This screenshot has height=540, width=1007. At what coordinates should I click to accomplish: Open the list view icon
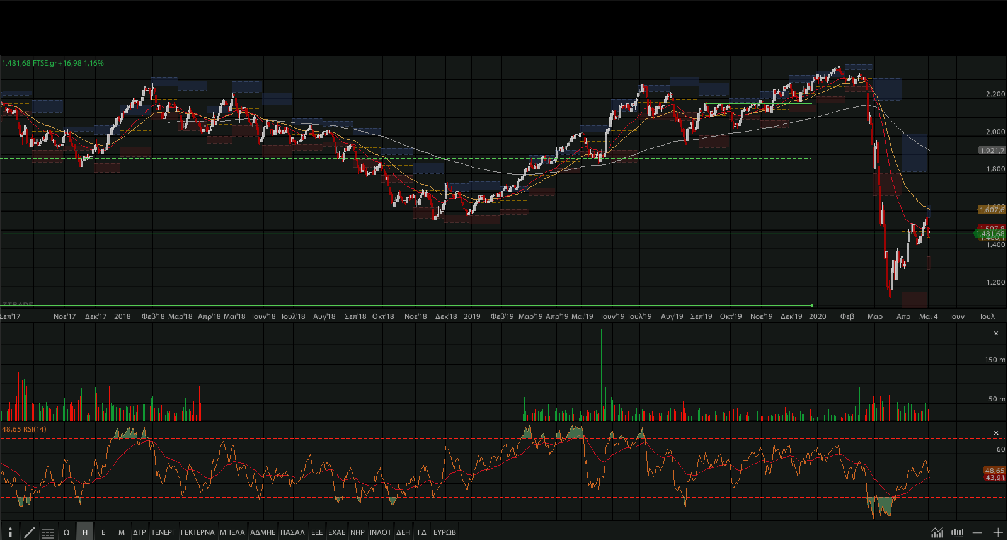[47, 533]
